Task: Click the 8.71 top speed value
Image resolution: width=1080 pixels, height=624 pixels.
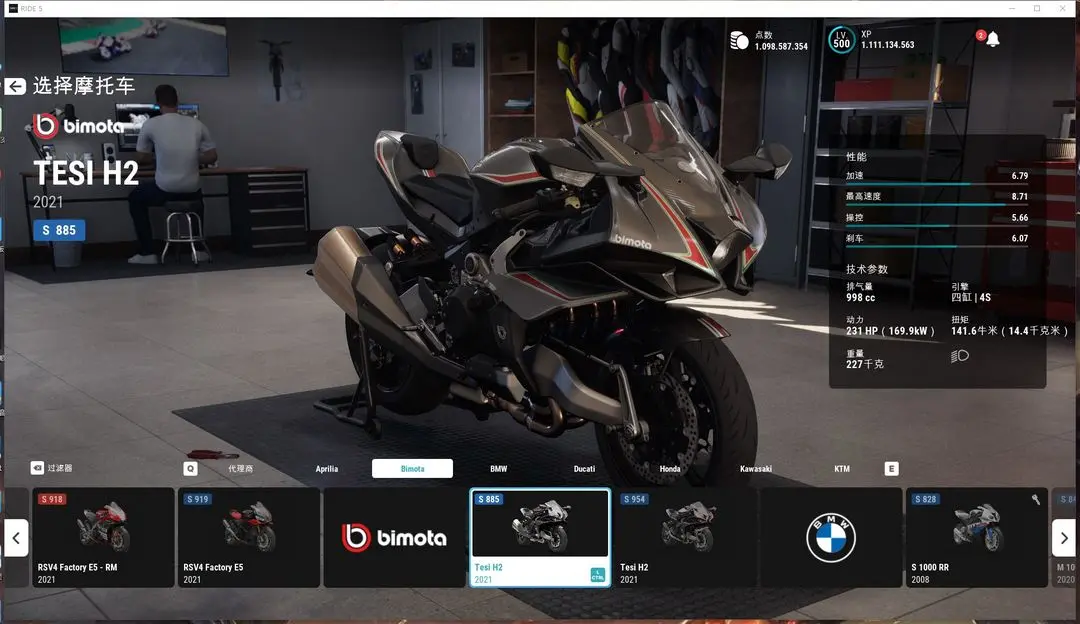Action: (x=1019, y=196)
